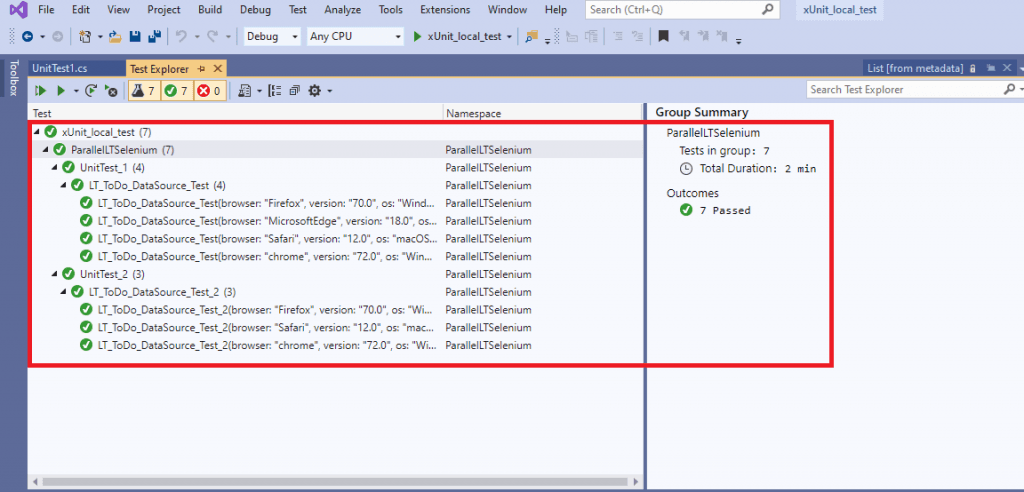Click Collapse All icon in Test Explorer
The width and height of the screenshot is (1024, 492).
(x=295, y=90)
